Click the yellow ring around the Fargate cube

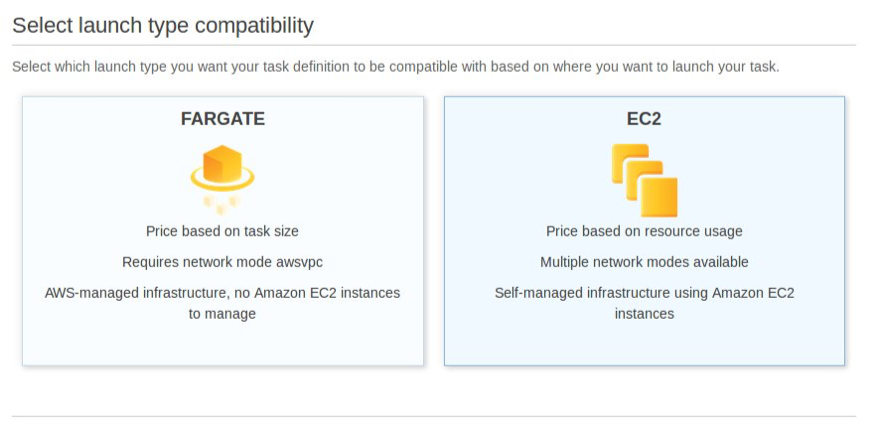(x=222, y=180)
